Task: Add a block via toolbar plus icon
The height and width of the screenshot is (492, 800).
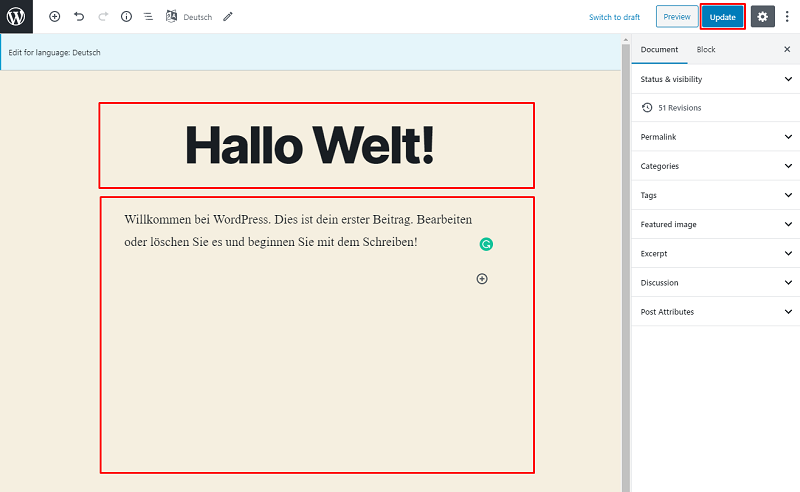Action: 55,17
